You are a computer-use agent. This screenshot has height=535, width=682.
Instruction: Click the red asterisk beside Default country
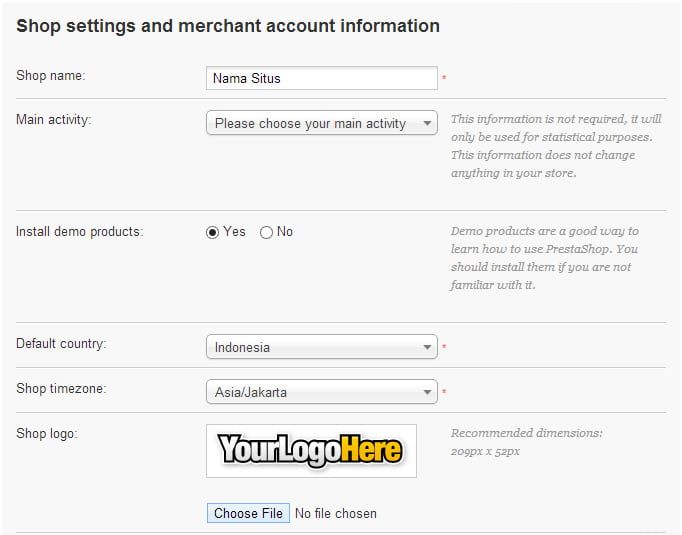tap(444, 348)
